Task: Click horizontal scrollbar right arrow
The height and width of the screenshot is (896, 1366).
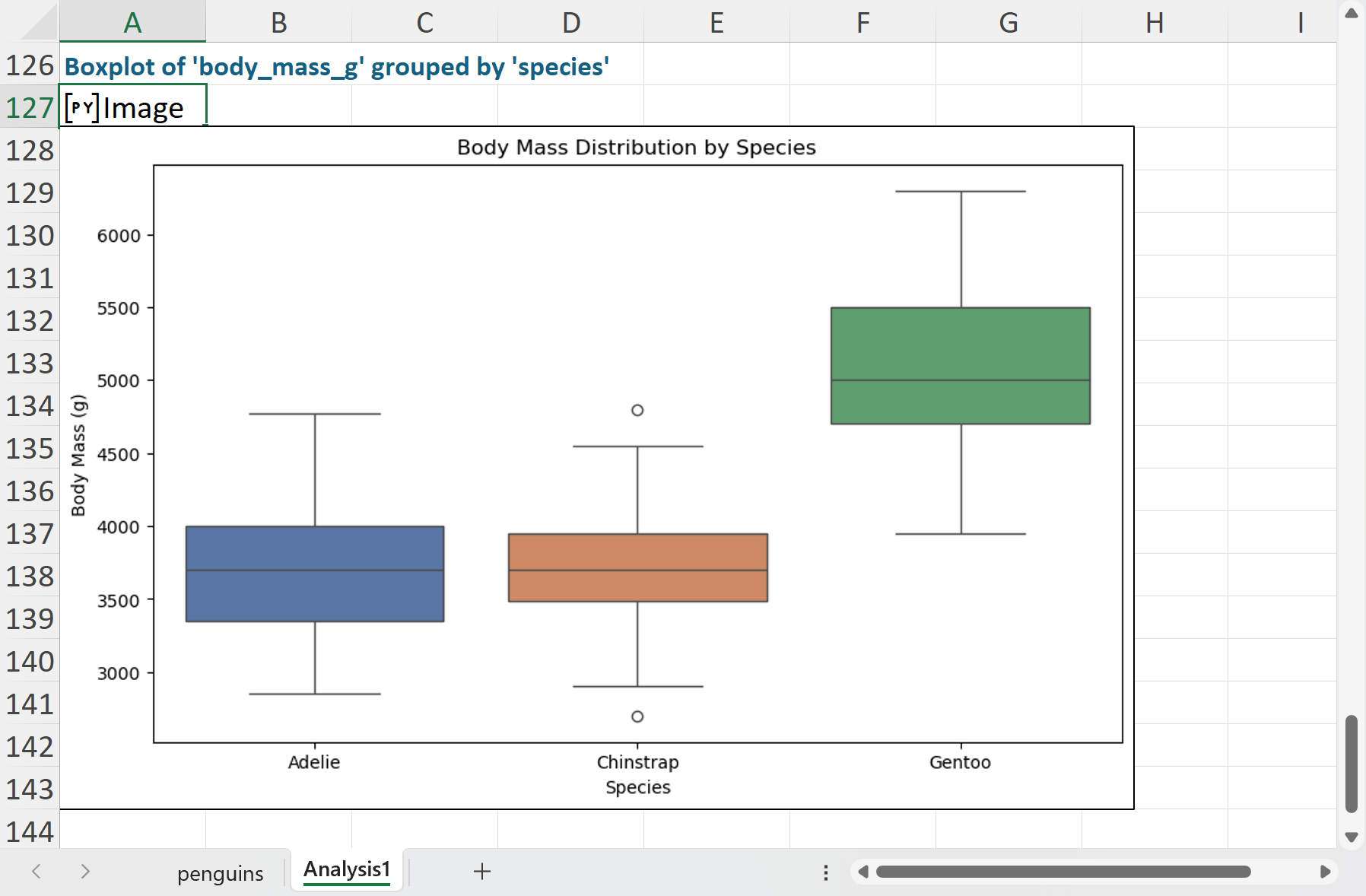Action: point(1324,872)
